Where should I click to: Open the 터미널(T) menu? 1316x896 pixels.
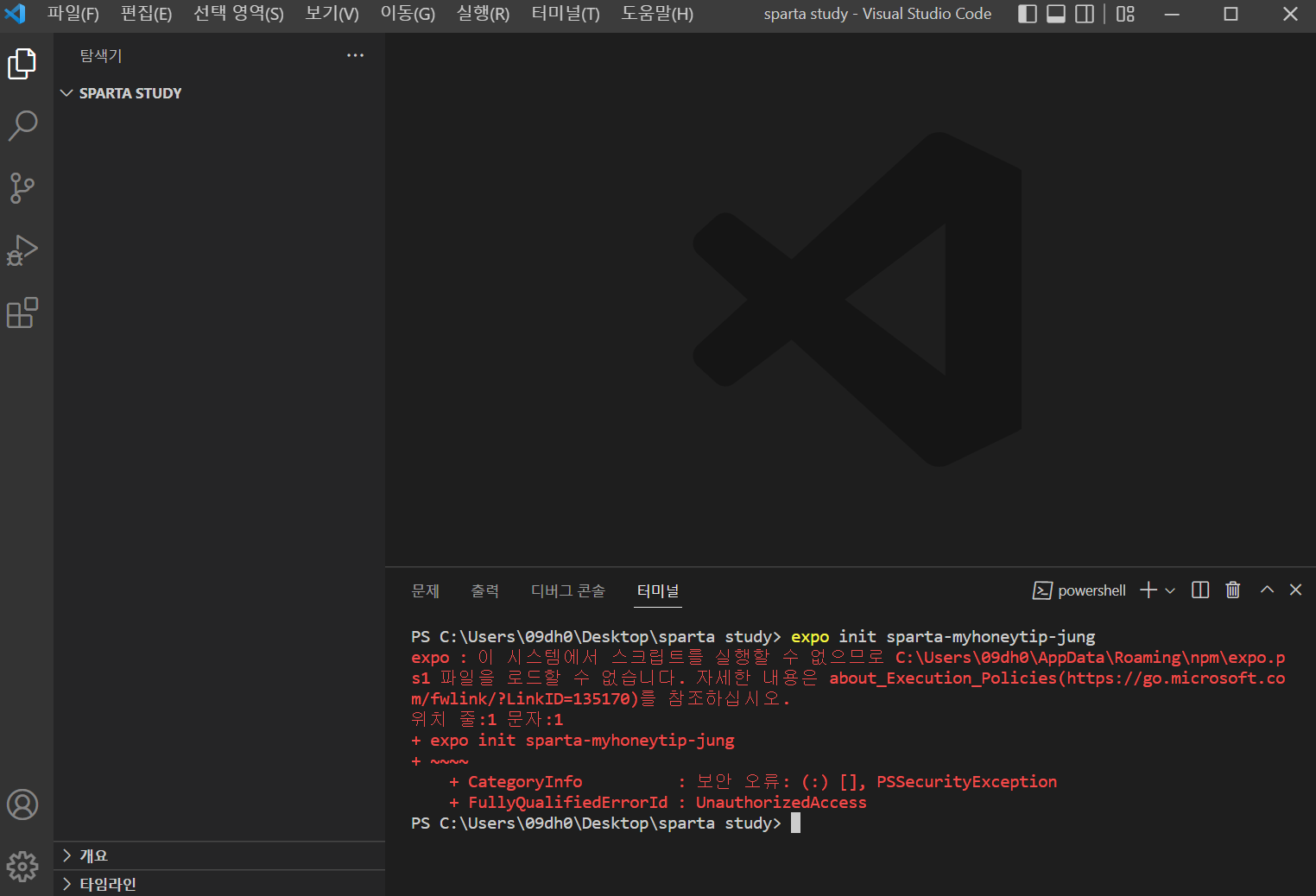click(566, 14)
